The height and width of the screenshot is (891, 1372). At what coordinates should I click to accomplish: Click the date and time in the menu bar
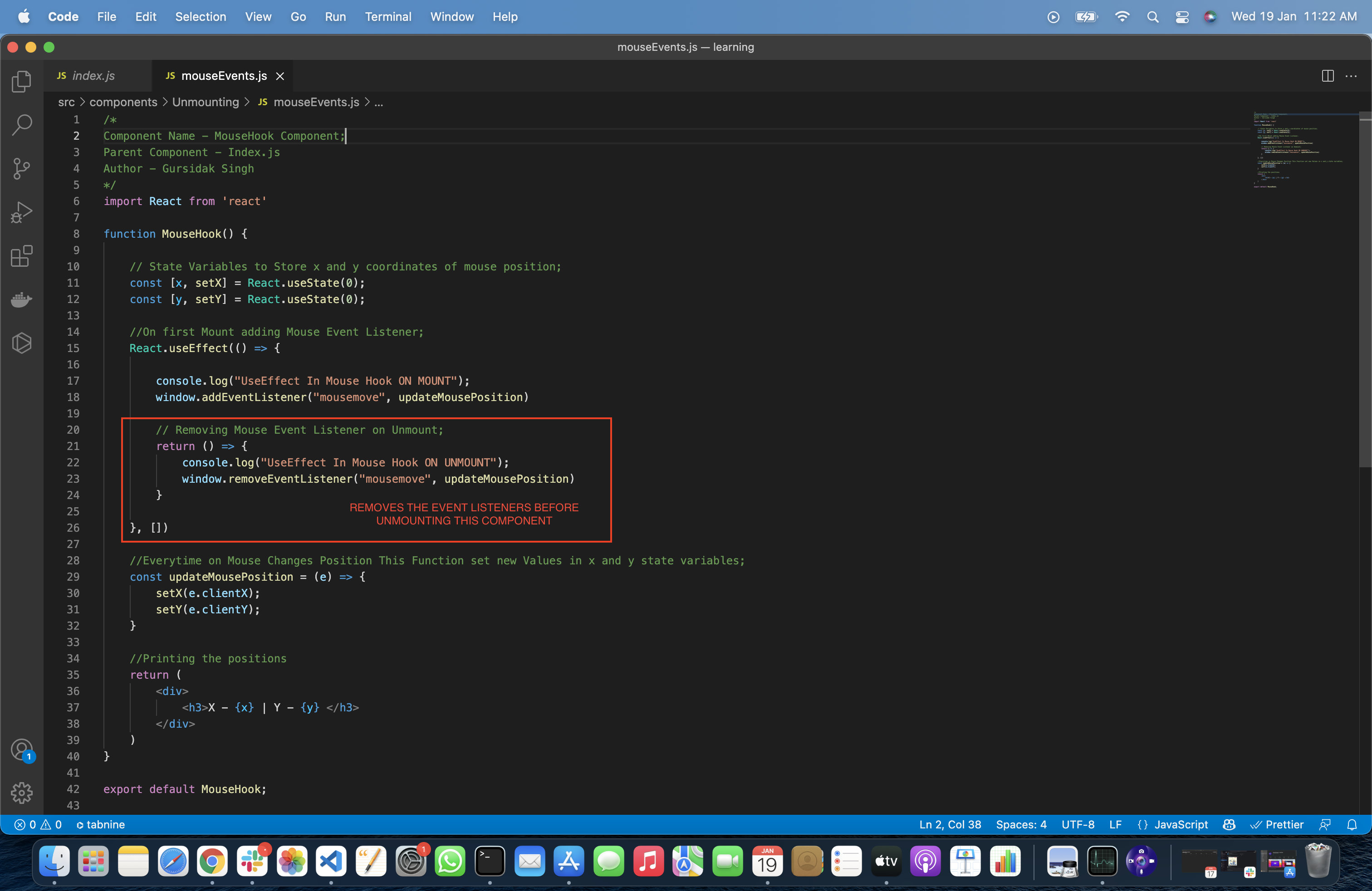point(1294,17)
